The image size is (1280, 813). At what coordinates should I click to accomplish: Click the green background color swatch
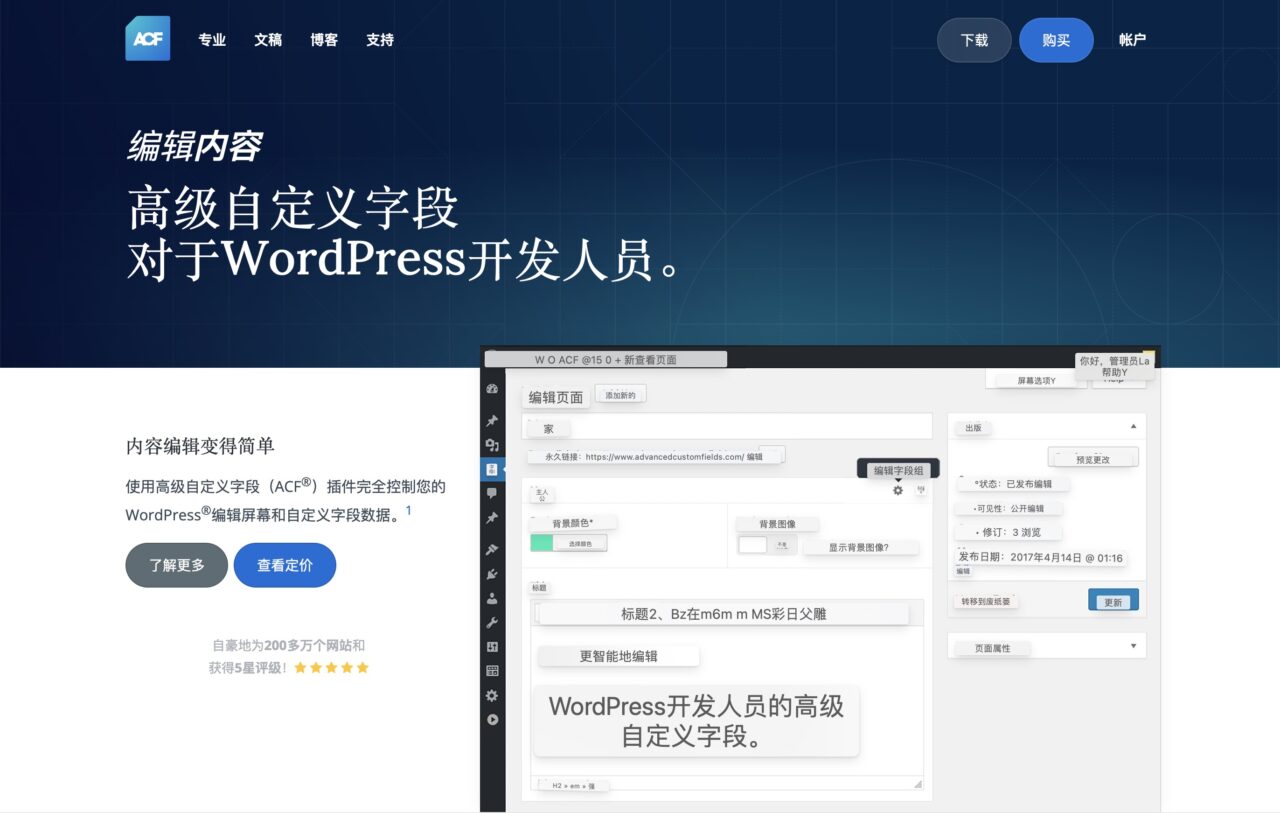[x=542, y=544]
